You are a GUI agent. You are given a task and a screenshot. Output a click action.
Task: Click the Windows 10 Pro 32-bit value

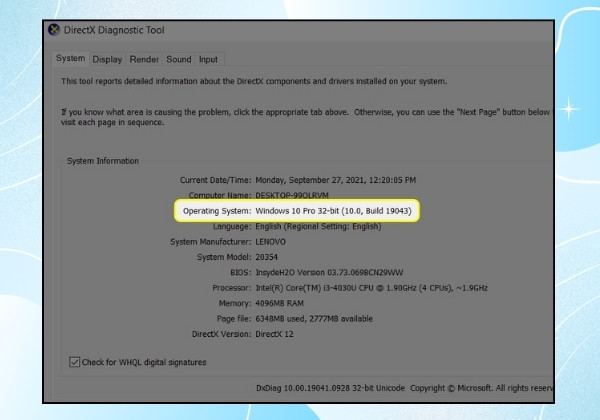tap(333, 211)
